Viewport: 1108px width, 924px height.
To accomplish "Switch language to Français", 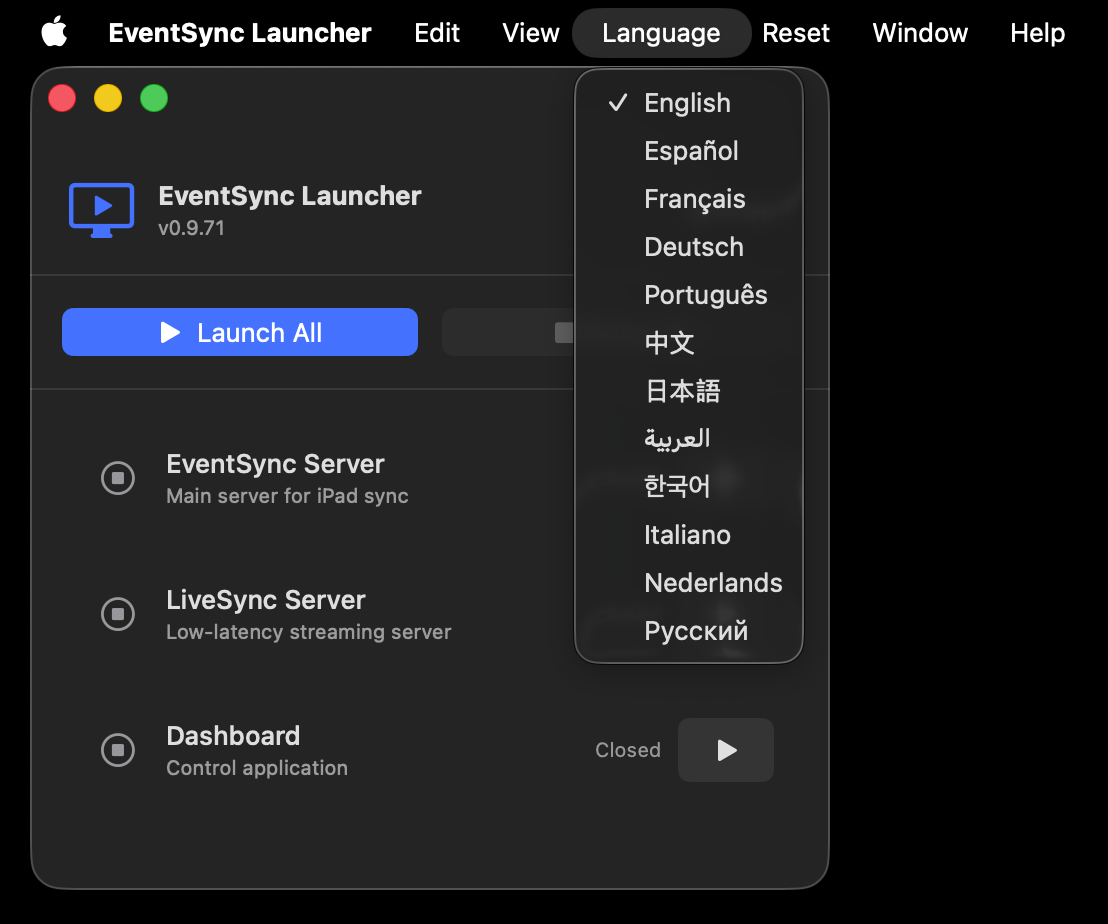I will pyautogui.click(x=689, y=199).
